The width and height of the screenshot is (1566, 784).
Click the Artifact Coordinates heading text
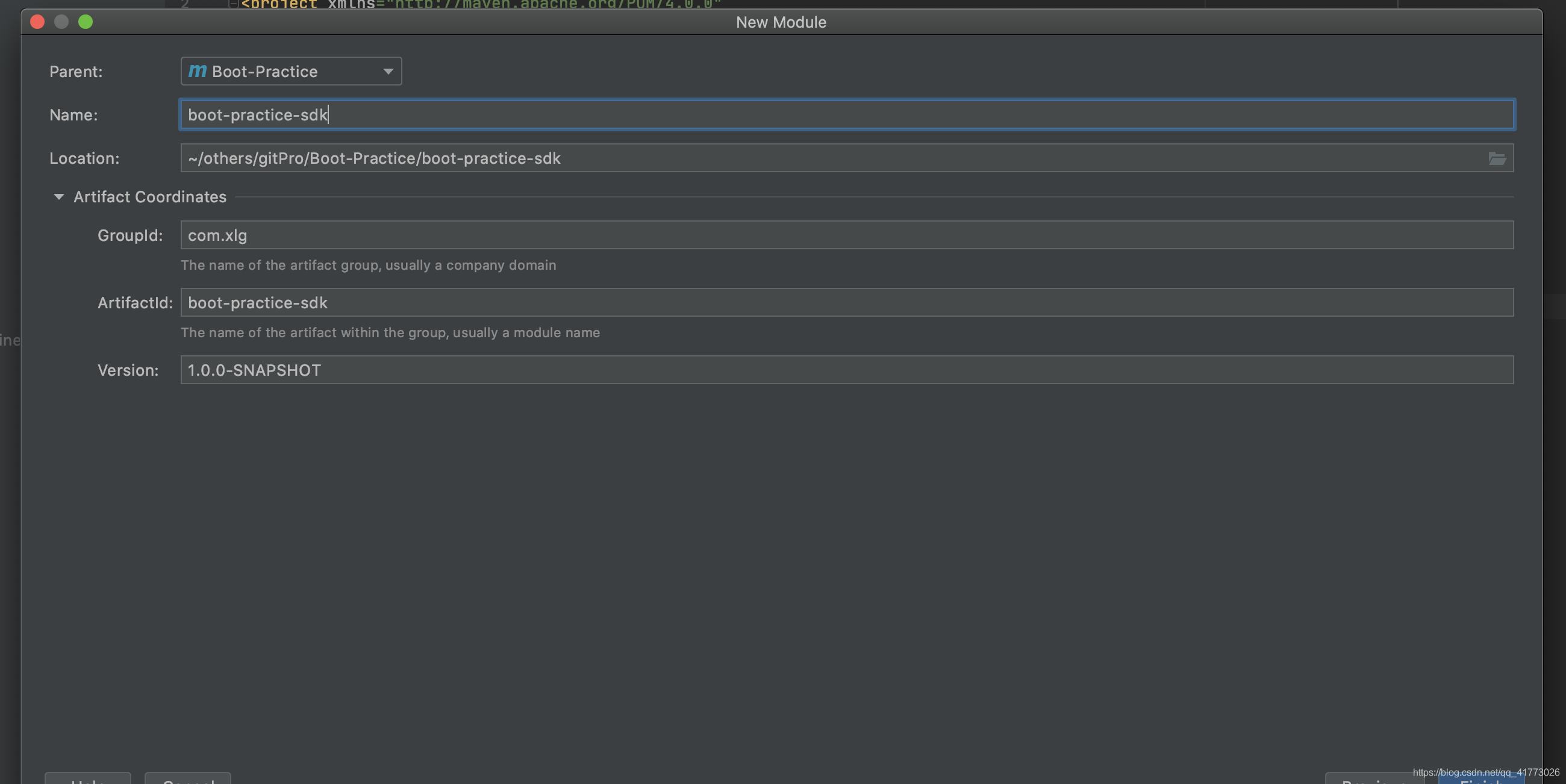pyautogui.click(x=149, y=197)
